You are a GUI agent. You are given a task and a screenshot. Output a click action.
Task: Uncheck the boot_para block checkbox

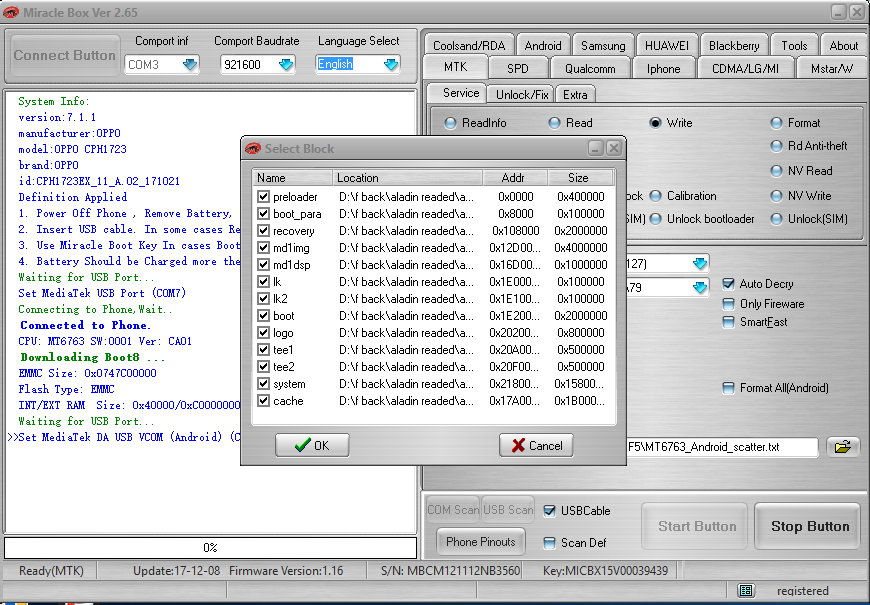pos(264,214)
